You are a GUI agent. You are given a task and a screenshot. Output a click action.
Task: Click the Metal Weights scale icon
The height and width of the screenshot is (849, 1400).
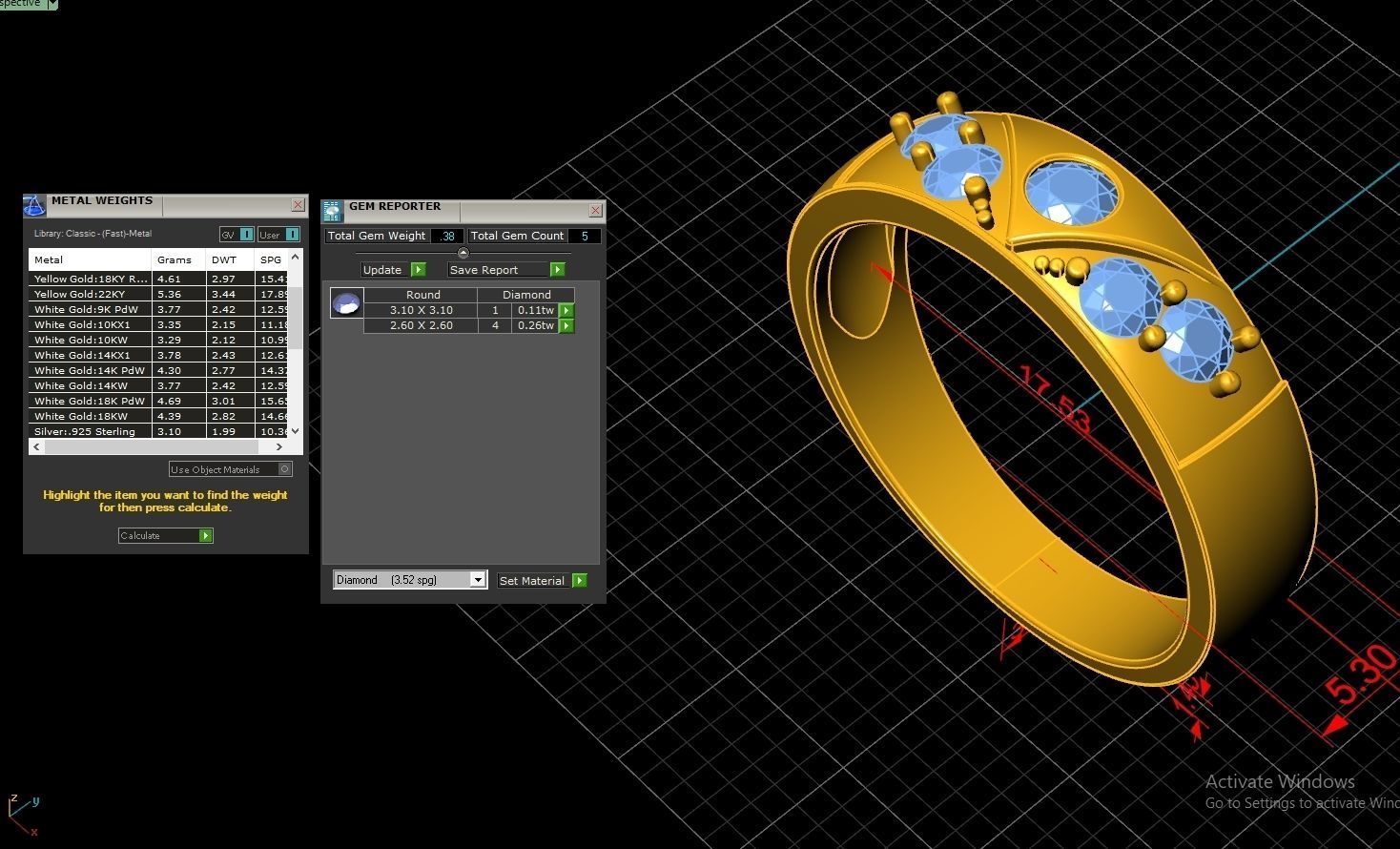[34, 205]
